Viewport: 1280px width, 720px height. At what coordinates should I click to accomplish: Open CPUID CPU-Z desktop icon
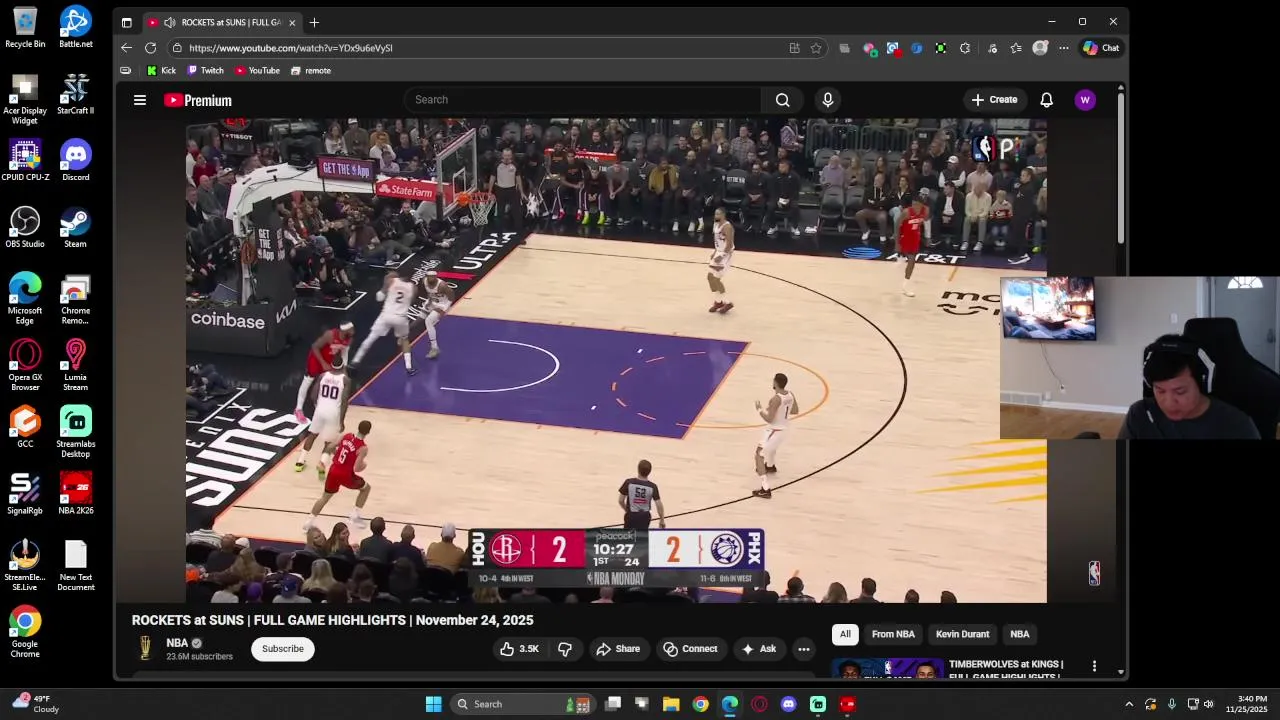(25, 160)
